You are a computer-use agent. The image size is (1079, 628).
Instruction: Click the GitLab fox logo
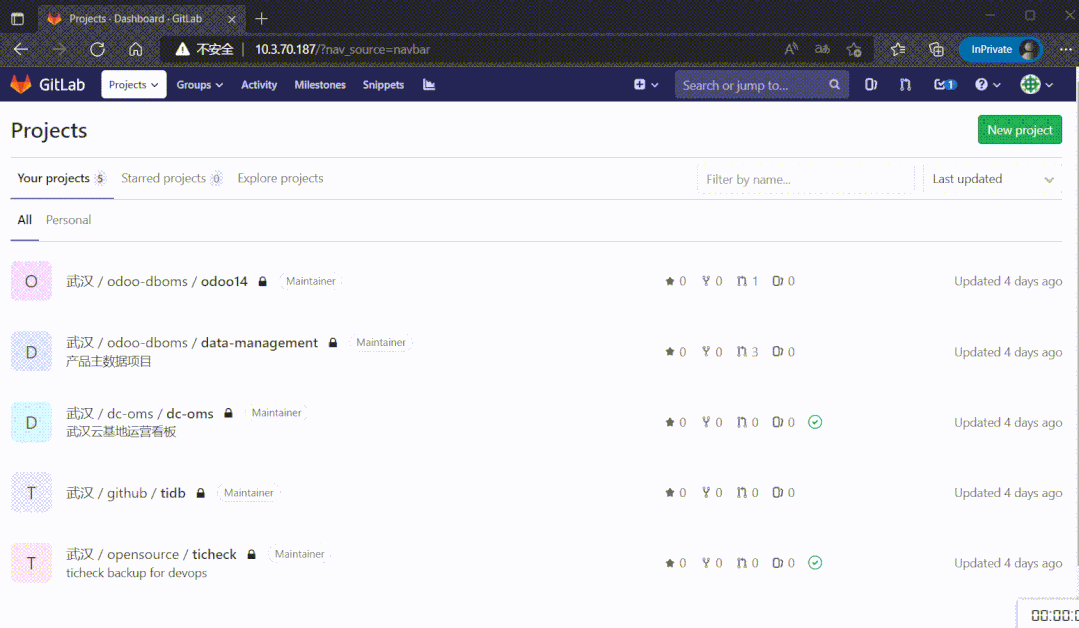[x=21, y=85]
